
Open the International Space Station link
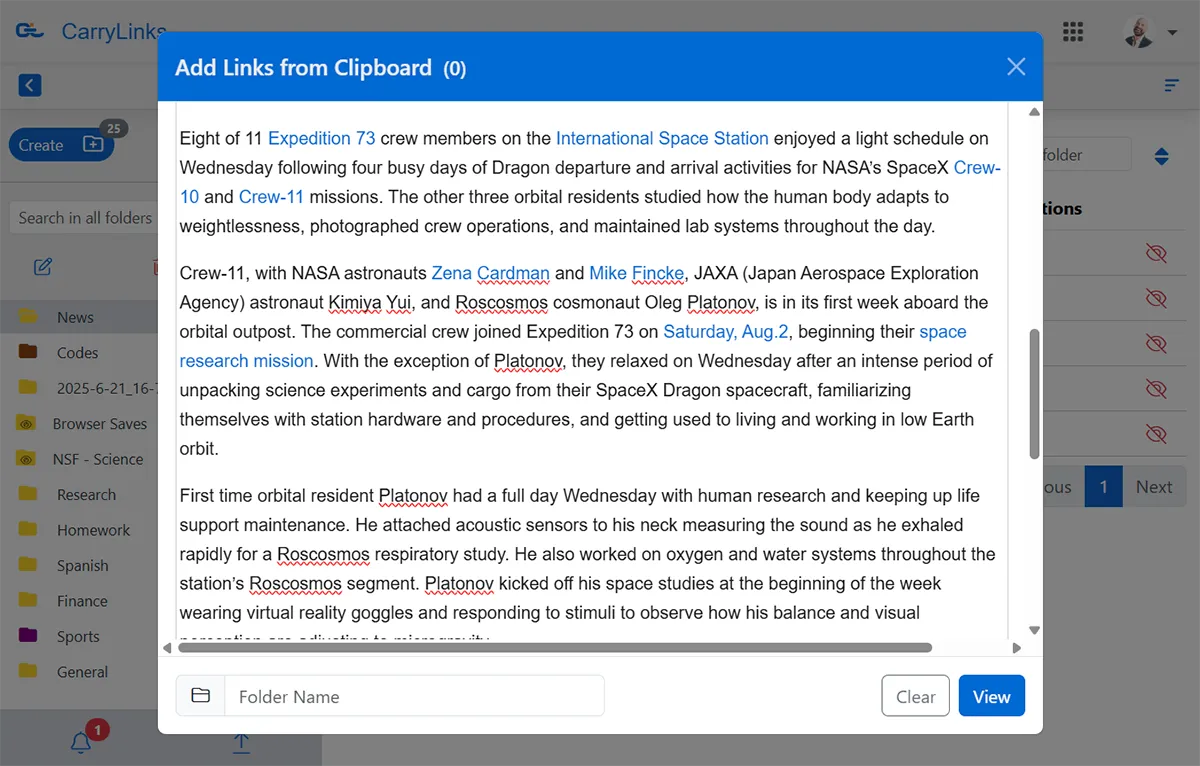[x=662, y=138]
